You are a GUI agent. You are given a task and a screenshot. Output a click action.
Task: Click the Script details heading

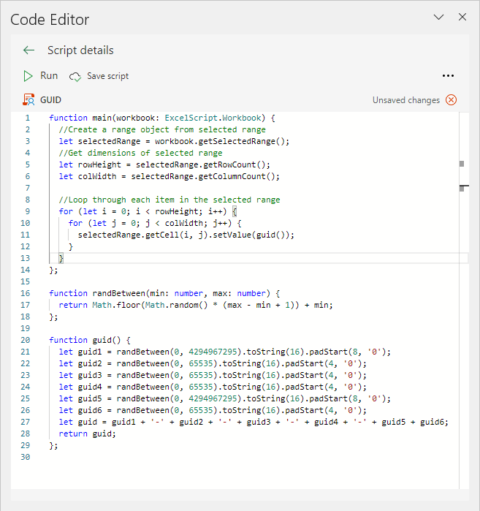tap(80, 50)
